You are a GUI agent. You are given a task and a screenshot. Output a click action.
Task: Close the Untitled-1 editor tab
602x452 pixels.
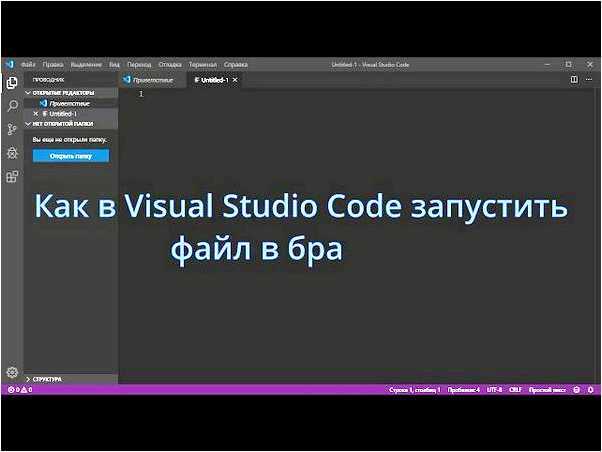235,80
